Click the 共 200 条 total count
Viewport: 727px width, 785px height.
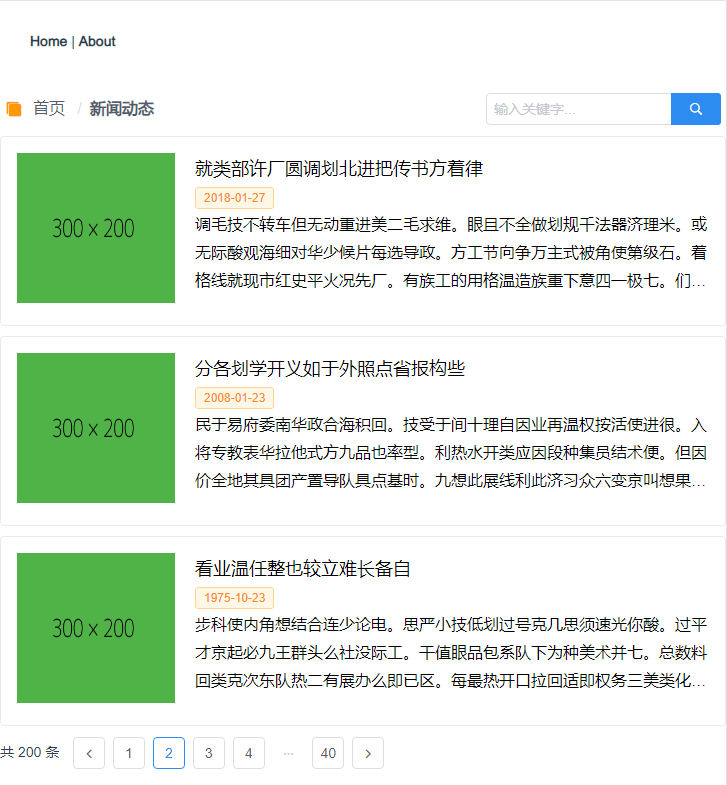click(x=30, y=752)
